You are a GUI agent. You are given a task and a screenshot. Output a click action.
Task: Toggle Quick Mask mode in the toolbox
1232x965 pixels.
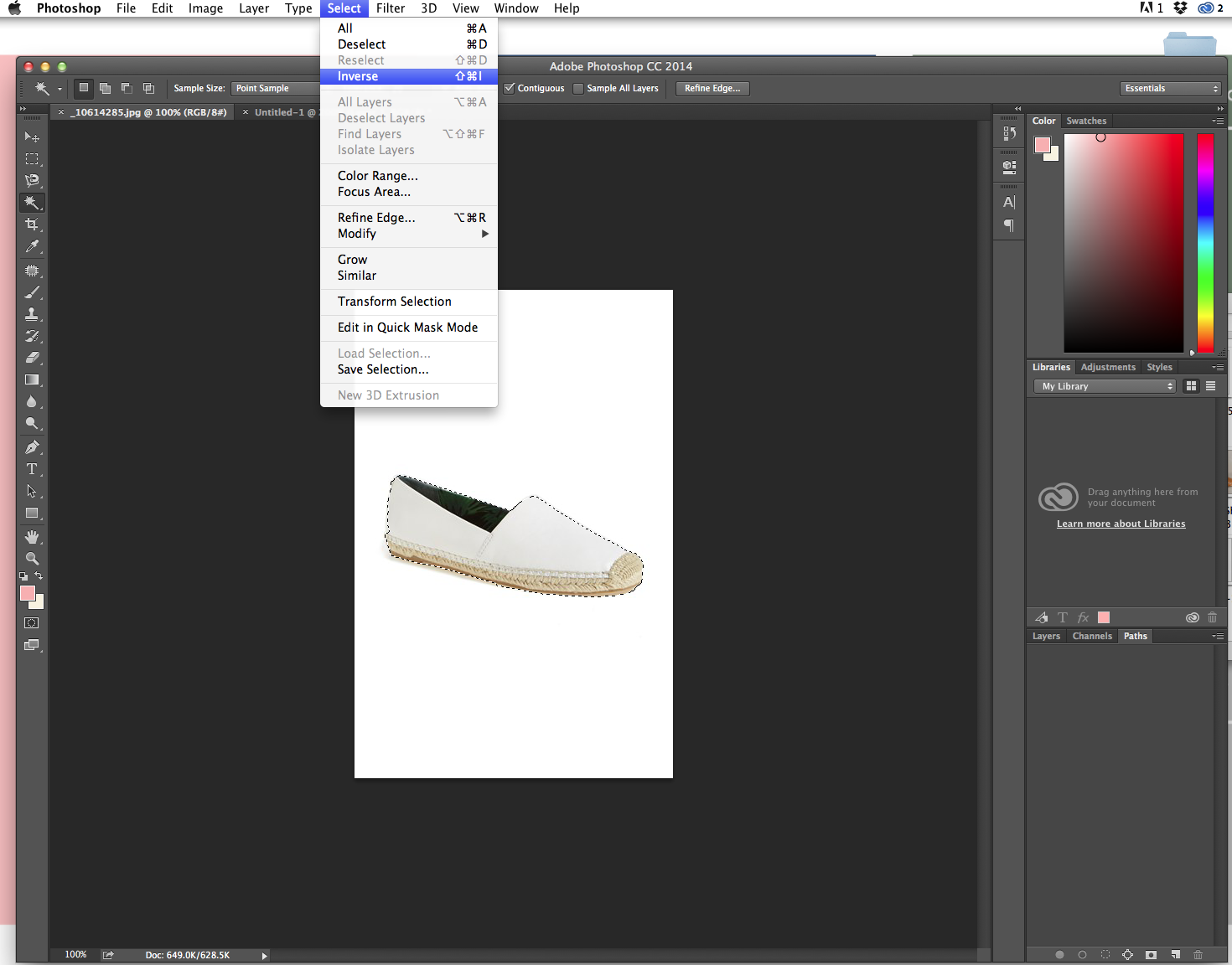point(32,623)
